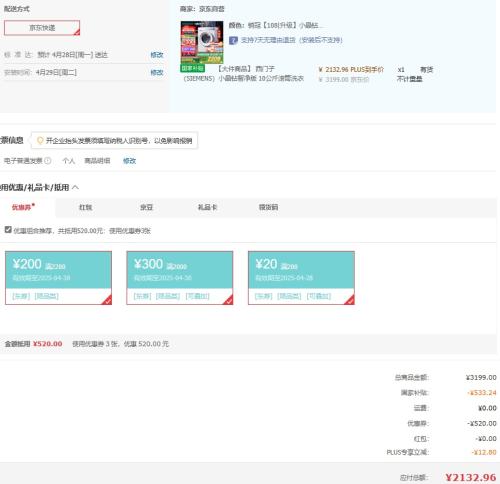Click the 运费 ¥0.00 value
This screenshot has height=484, width=500.
click(487, 408)
